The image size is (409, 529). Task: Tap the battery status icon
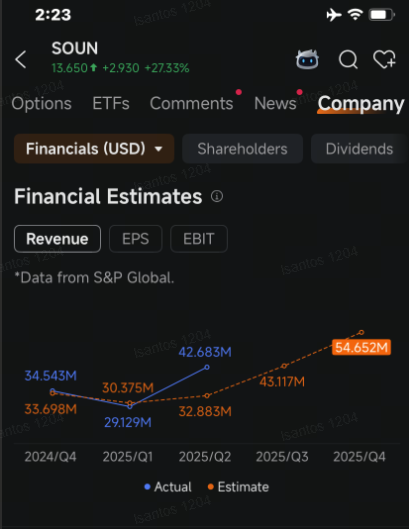[x=381, y=15]
